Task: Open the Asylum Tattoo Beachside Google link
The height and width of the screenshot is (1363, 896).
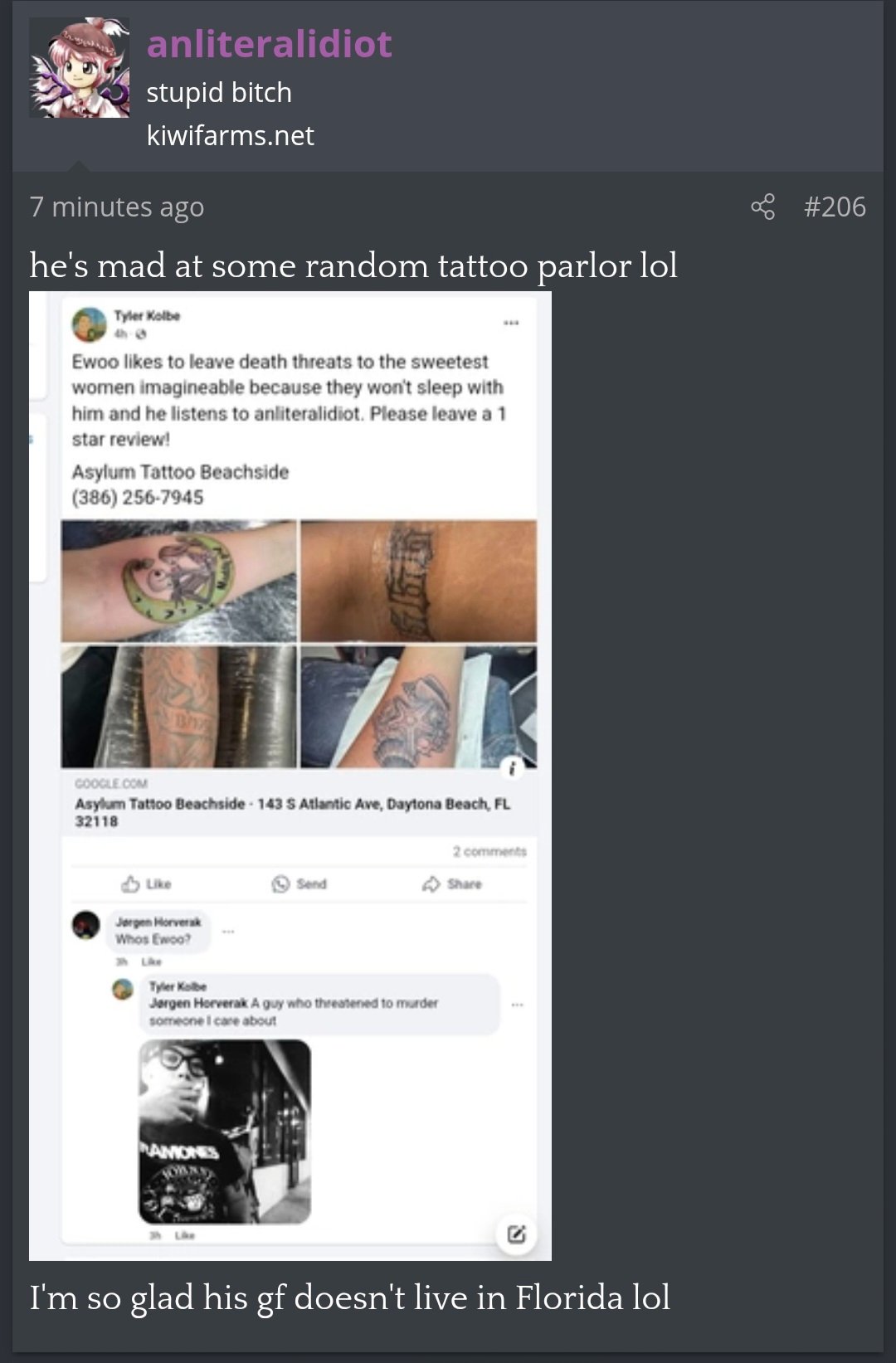Action: pyautogui.click(x=293, y=803)
